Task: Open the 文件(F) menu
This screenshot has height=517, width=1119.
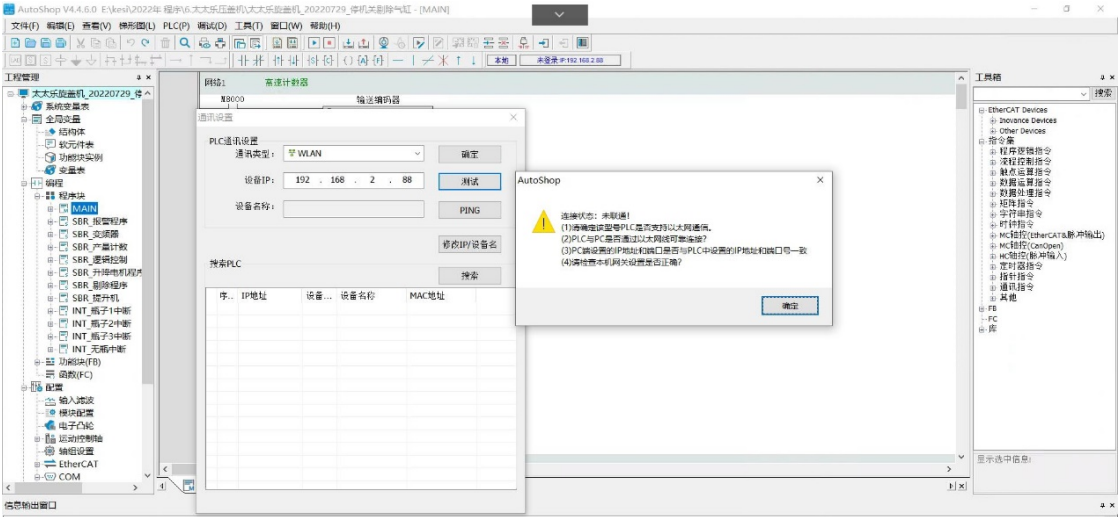Action: [25, 26]
